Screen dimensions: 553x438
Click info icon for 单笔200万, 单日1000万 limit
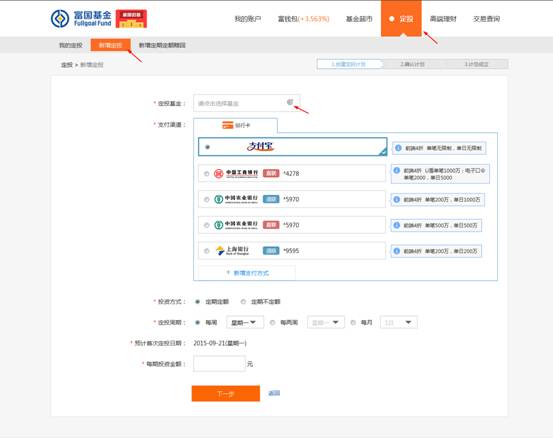coord(396,200)
